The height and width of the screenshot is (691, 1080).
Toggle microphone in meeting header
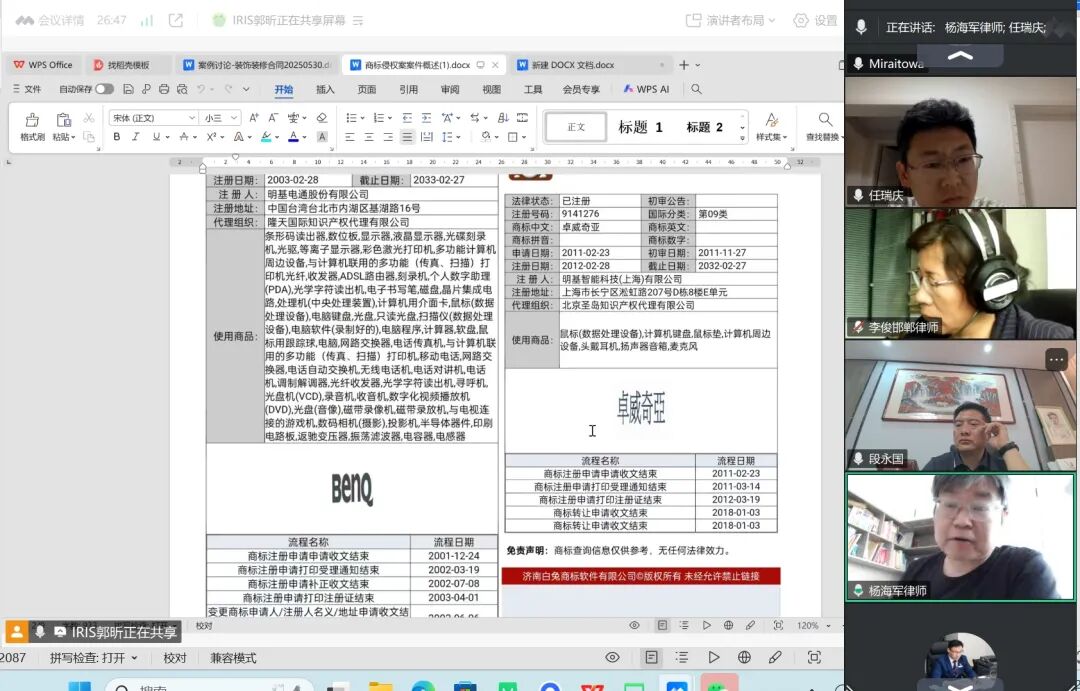861,27
